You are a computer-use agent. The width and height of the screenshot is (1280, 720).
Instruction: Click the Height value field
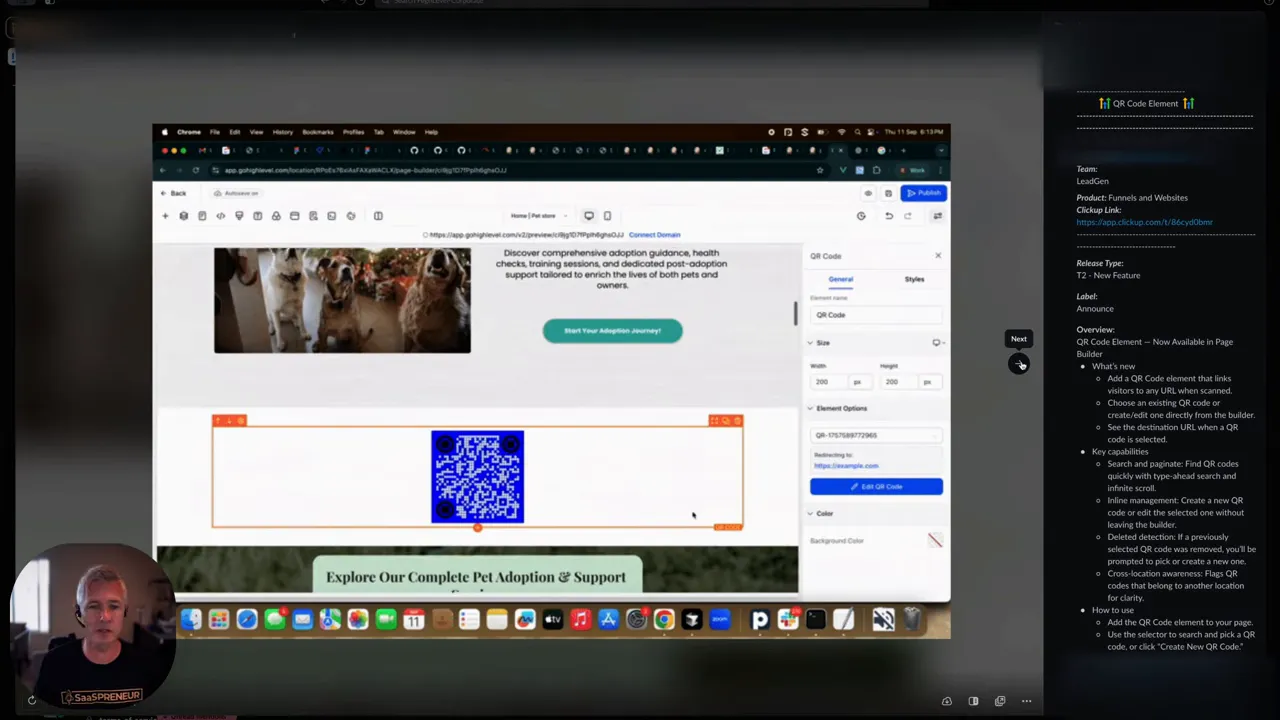tap(897, 382)
